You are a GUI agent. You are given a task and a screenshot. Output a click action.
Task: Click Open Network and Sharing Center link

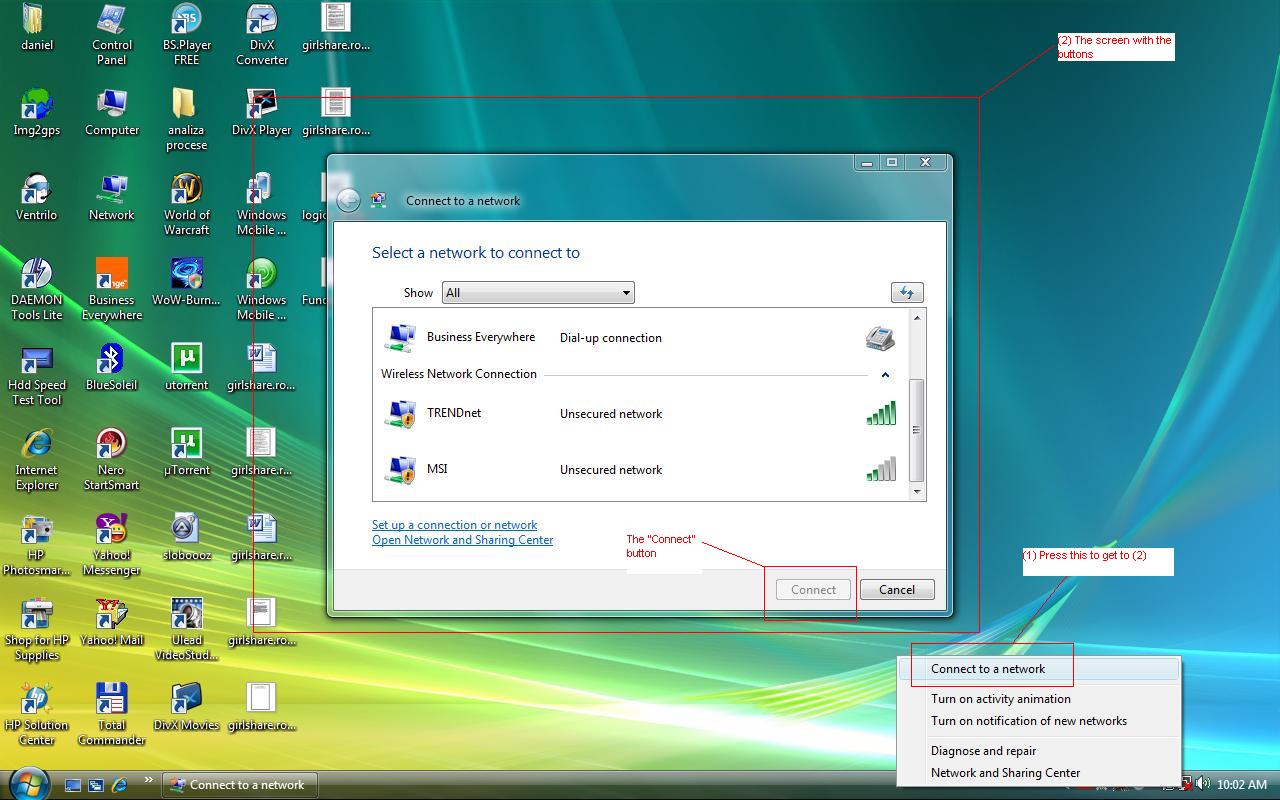click(x=462, y=540)
